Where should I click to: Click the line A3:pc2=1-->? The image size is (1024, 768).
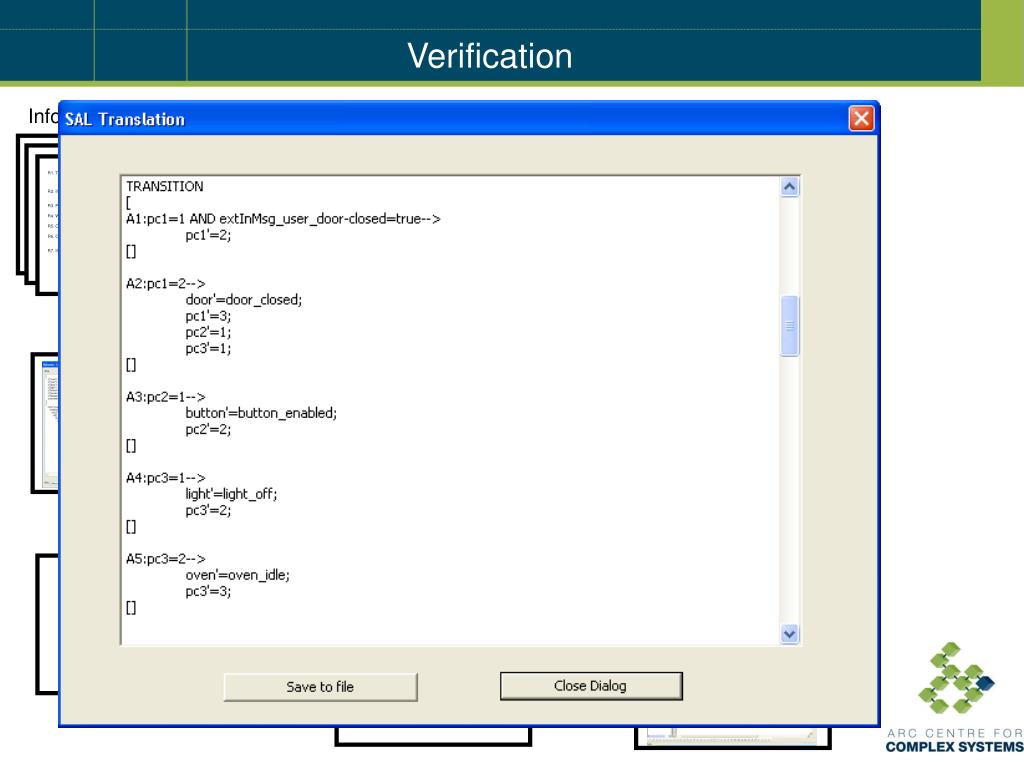click(165, 397)
